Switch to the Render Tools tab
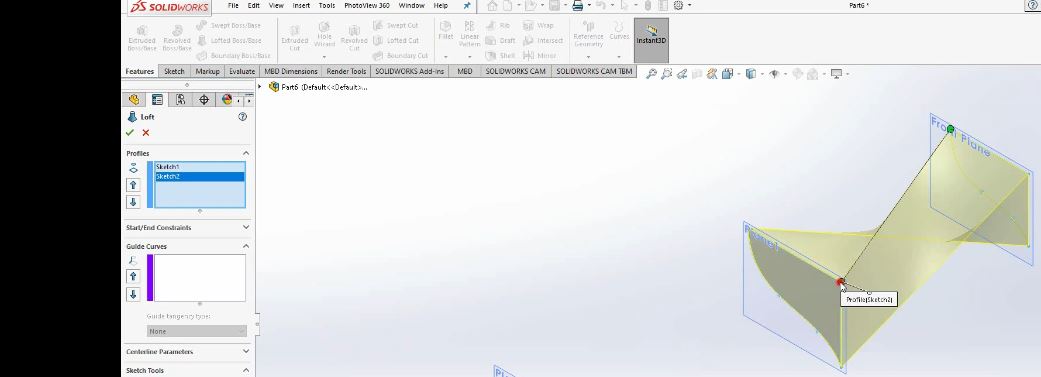 (x=346, y=71)
